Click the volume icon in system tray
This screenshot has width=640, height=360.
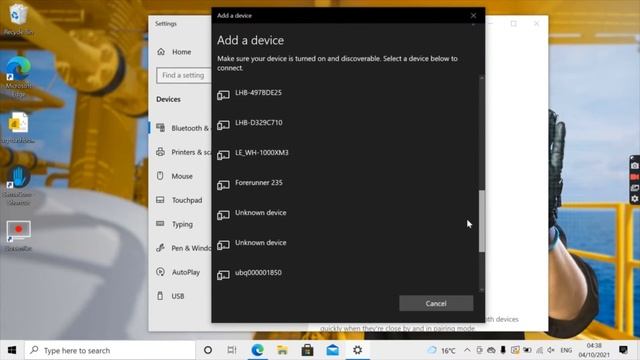tap(551, 350)
